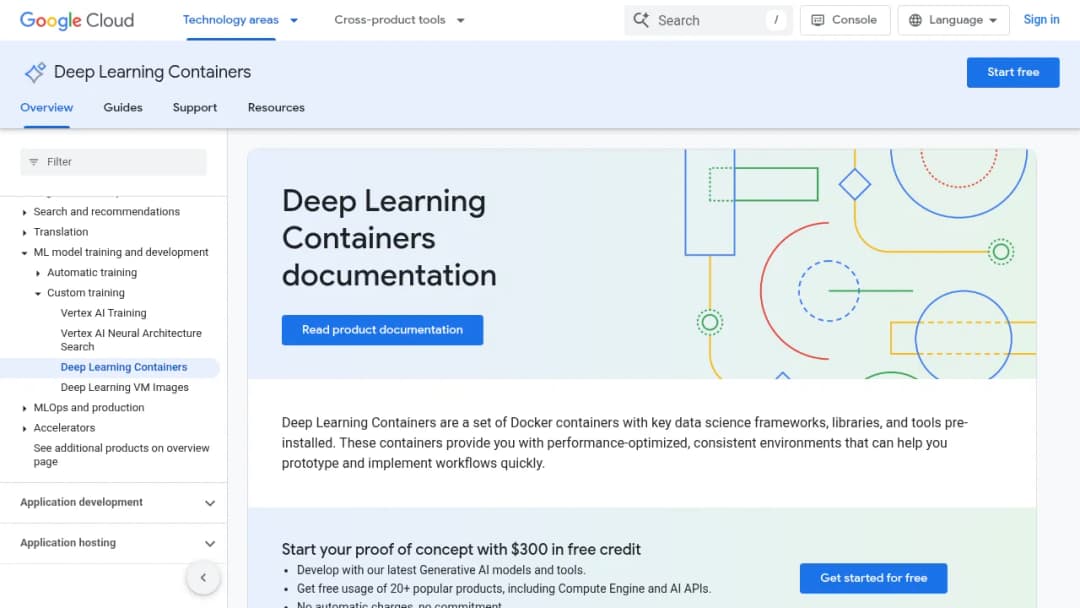Click the Cross-product tools menu label

[x=390, y=20]
